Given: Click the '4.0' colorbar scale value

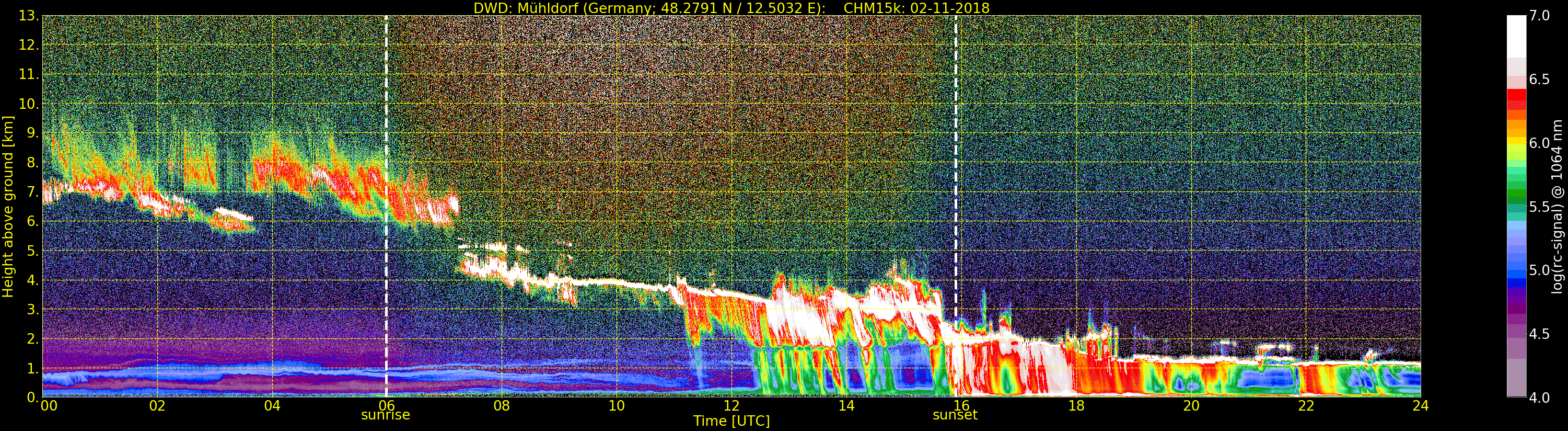Looking at the screenshot, I should (1539, 398).
